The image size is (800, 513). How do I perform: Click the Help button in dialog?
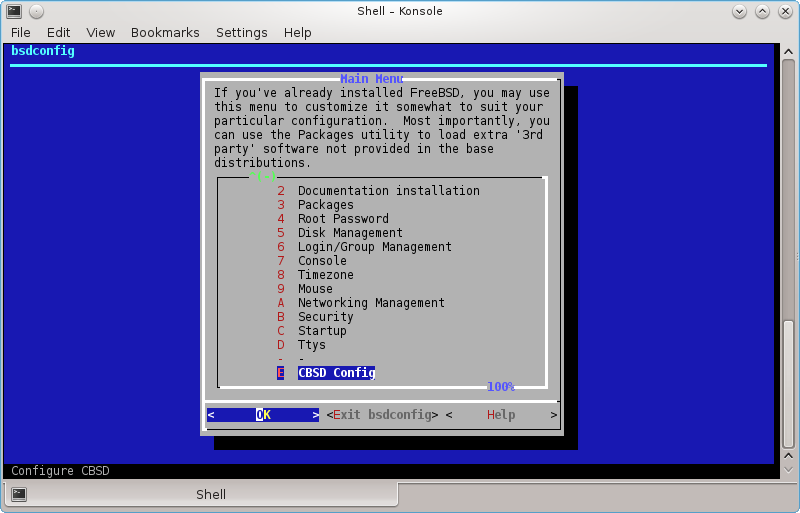[x=501, y=415]
